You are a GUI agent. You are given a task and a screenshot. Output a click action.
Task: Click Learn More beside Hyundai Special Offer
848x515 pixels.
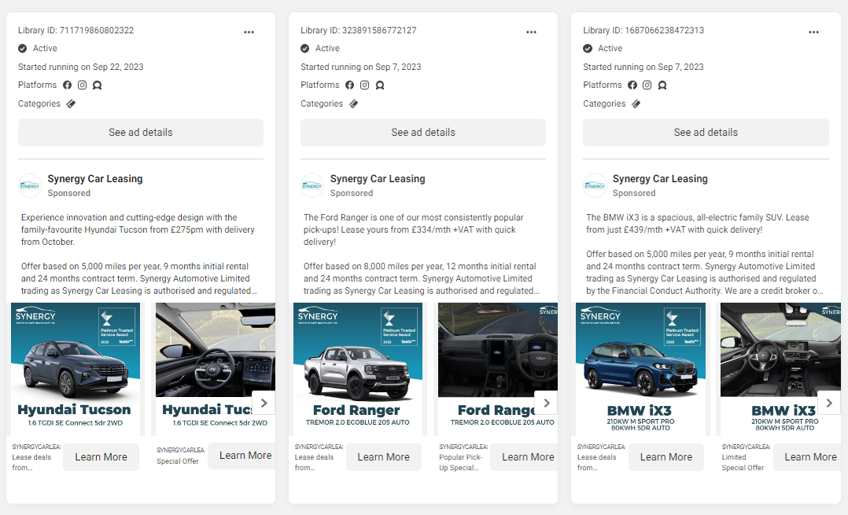(x=242, y=455)
